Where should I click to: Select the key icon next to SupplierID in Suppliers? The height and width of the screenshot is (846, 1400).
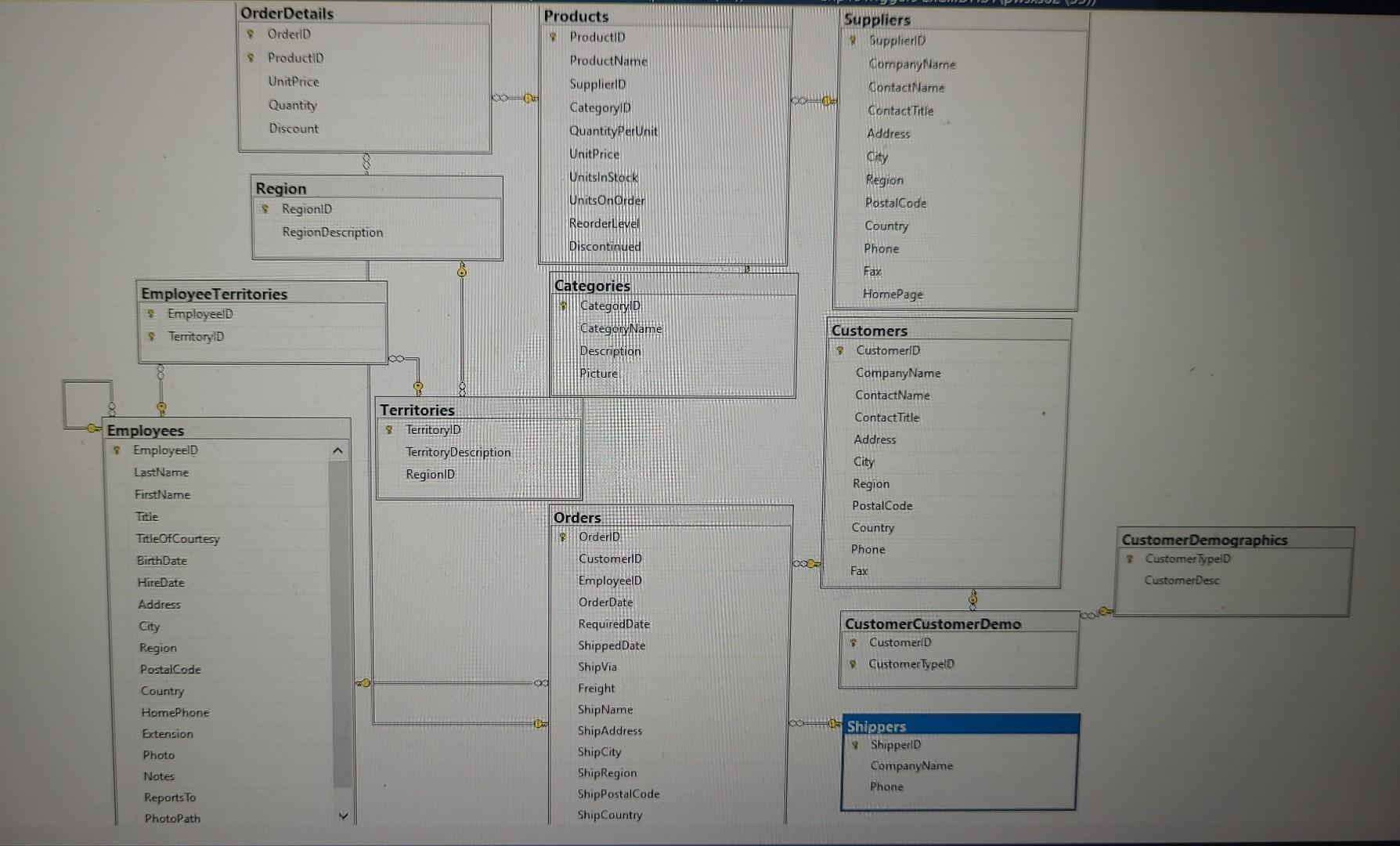point(853,41)
